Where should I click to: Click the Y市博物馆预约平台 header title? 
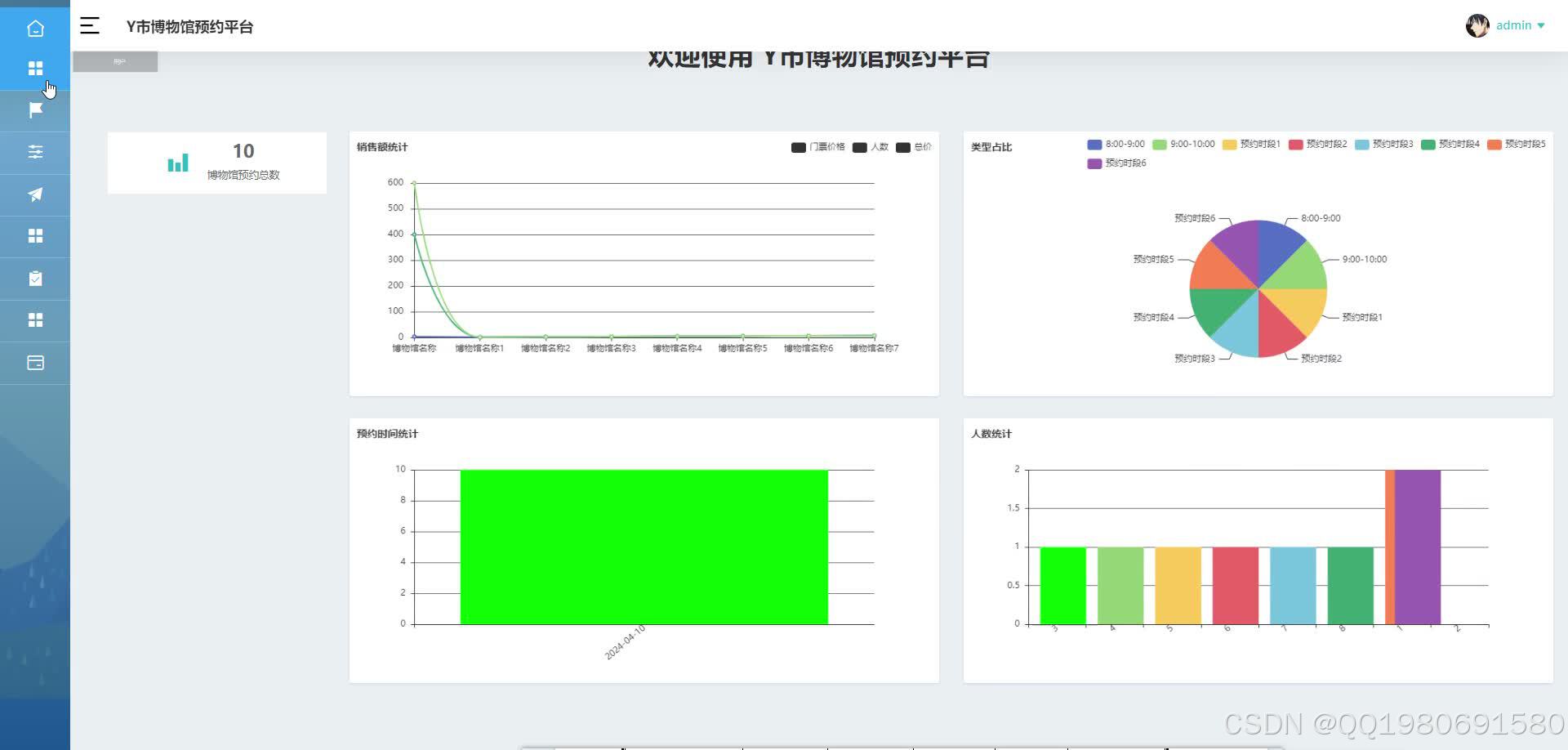pyautogui.click(x=189, y=27)
